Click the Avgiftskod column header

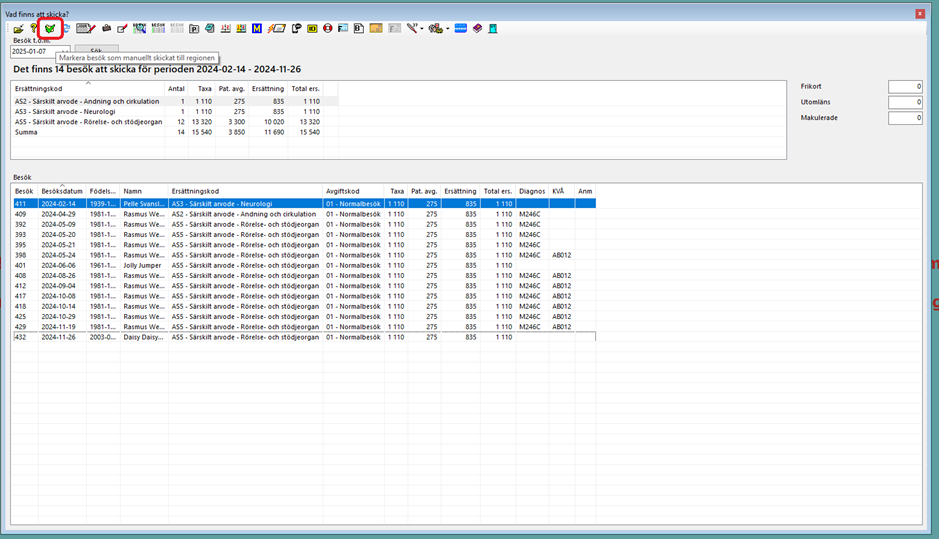353,191
